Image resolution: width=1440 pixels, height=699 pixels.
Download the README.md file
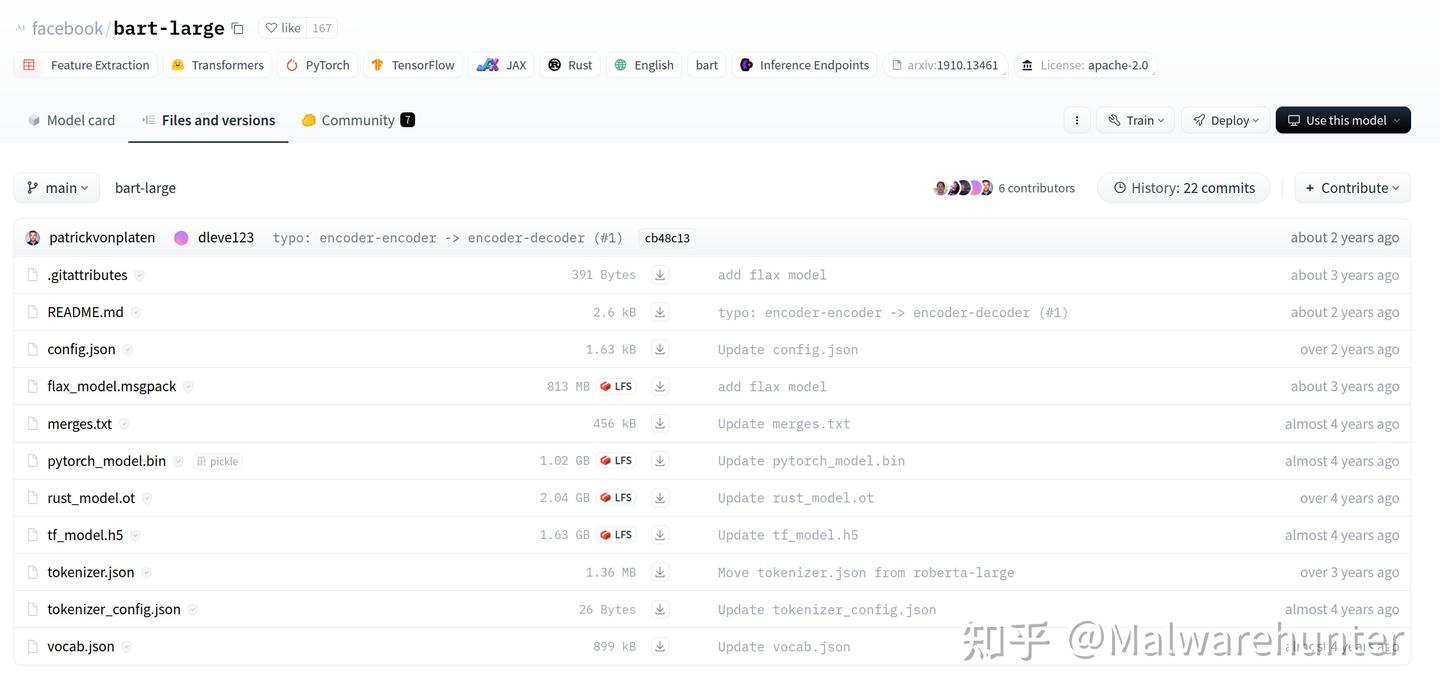(x=660, y=312)
